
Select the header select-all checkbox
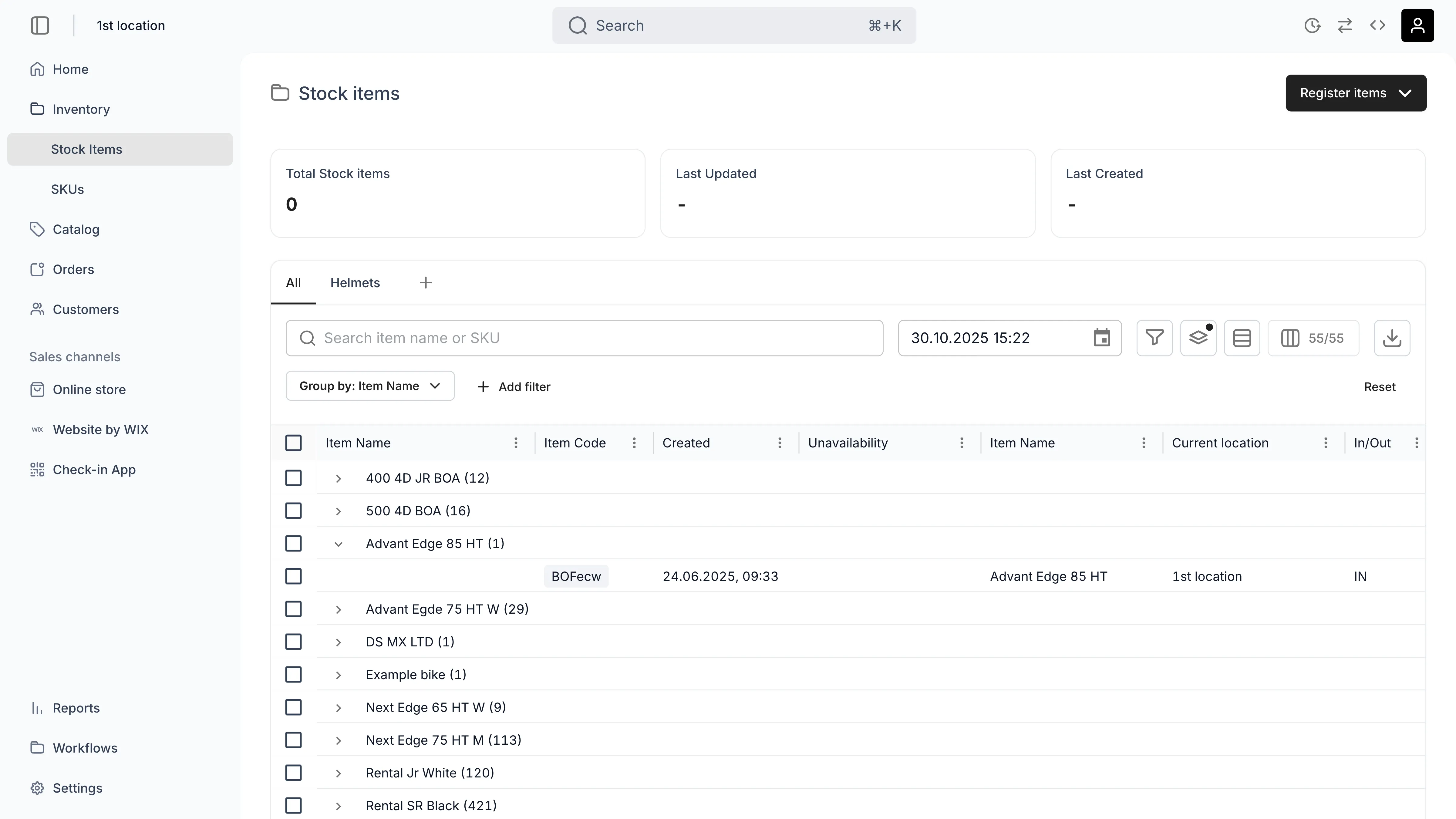(x=293, y=443)
